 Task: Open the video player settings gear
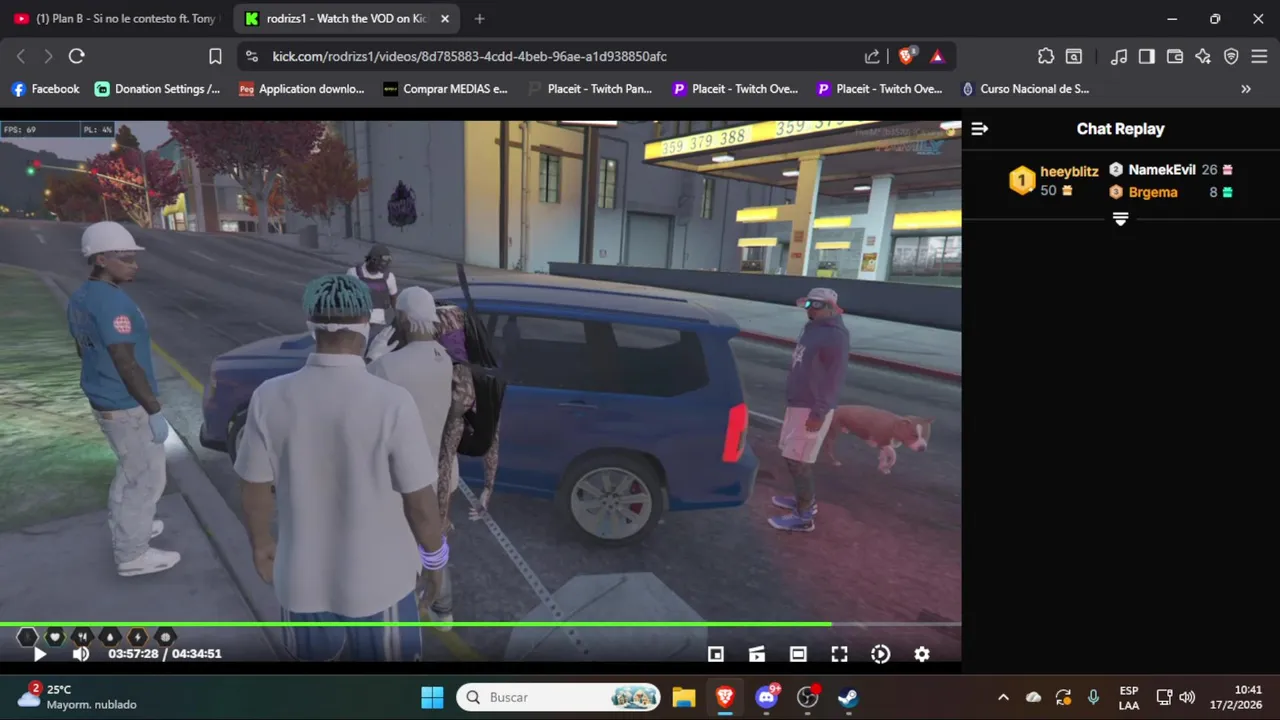[x=922, y=654]
